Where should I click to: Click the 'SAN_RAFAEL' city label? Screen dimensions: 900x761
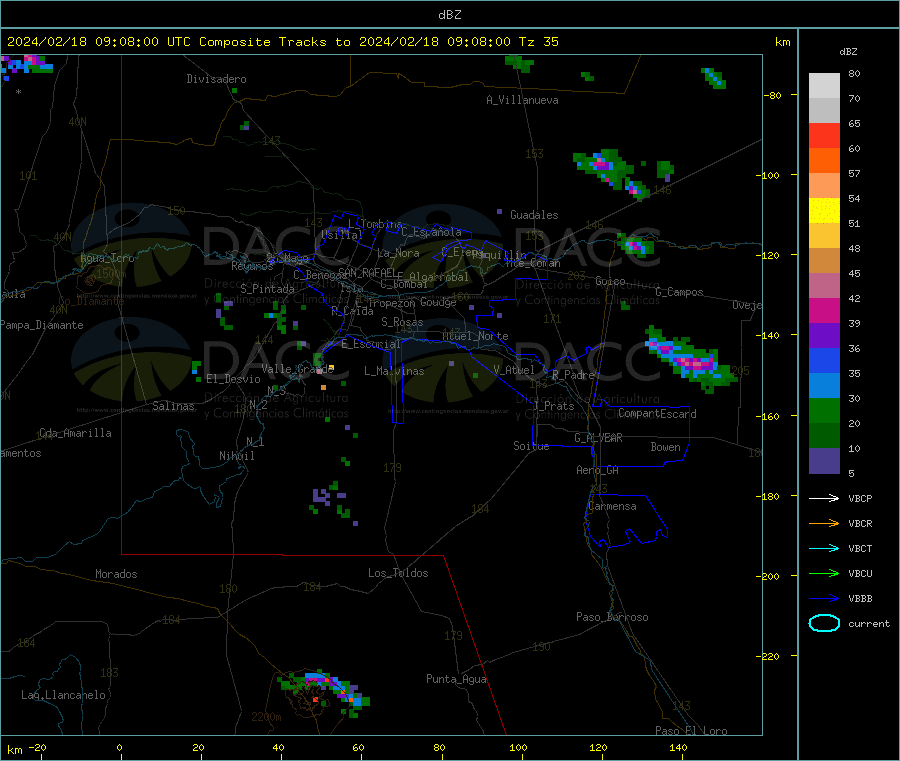click(x=367, y=273)
